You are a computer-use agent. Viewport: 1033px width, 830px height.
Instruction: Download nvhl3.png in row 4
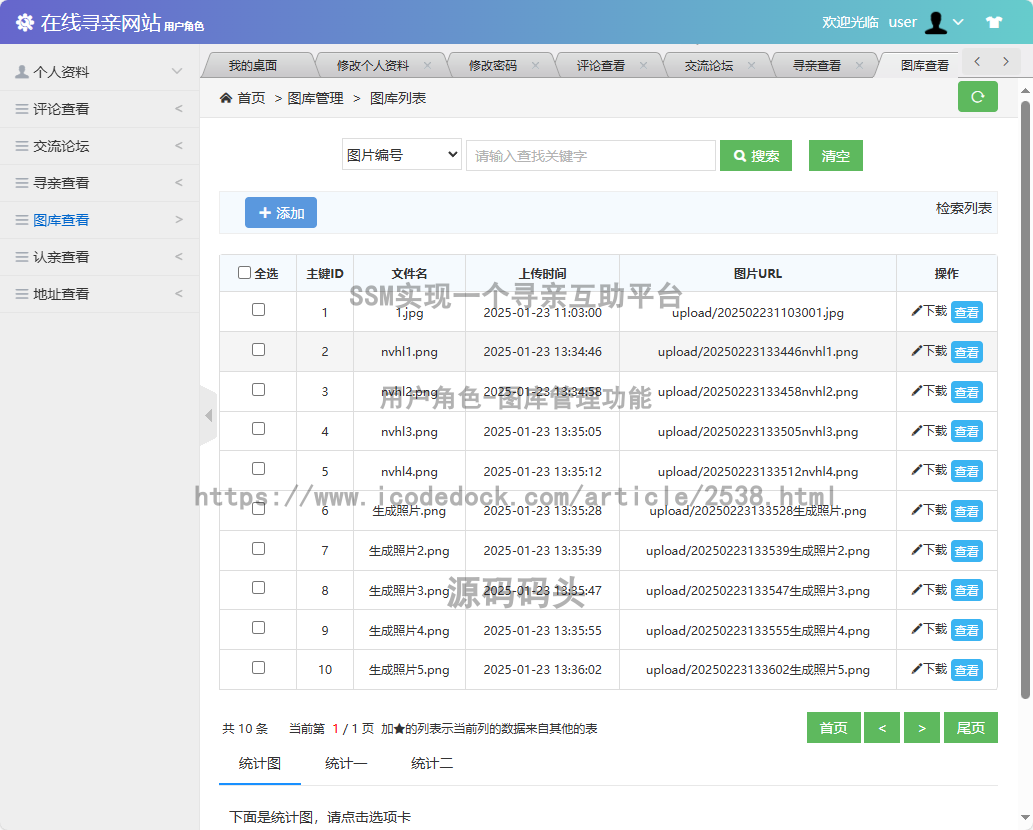pos(929,431)
